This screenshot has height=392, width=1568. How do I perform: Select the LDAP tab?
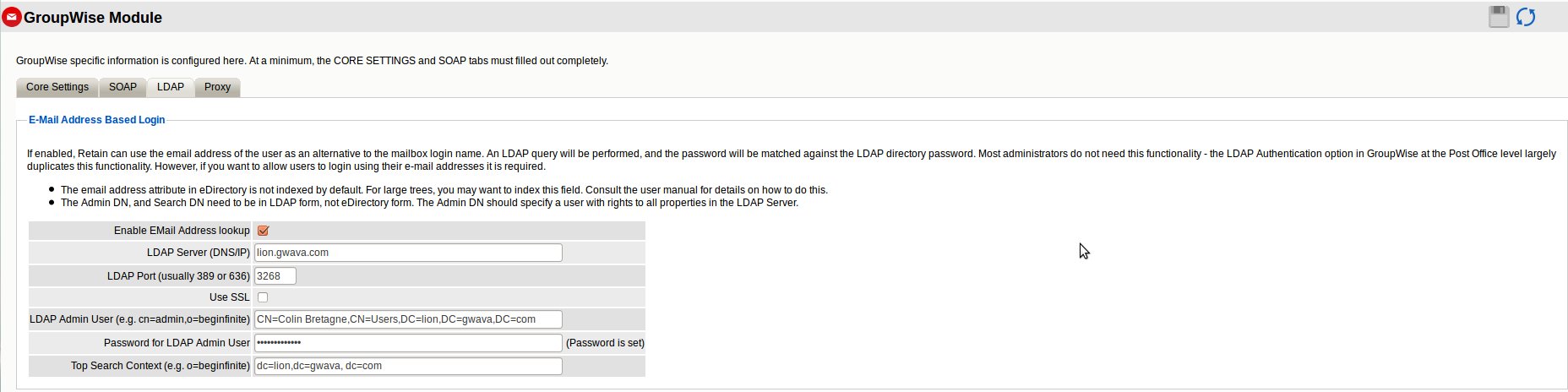coord(171,87)
